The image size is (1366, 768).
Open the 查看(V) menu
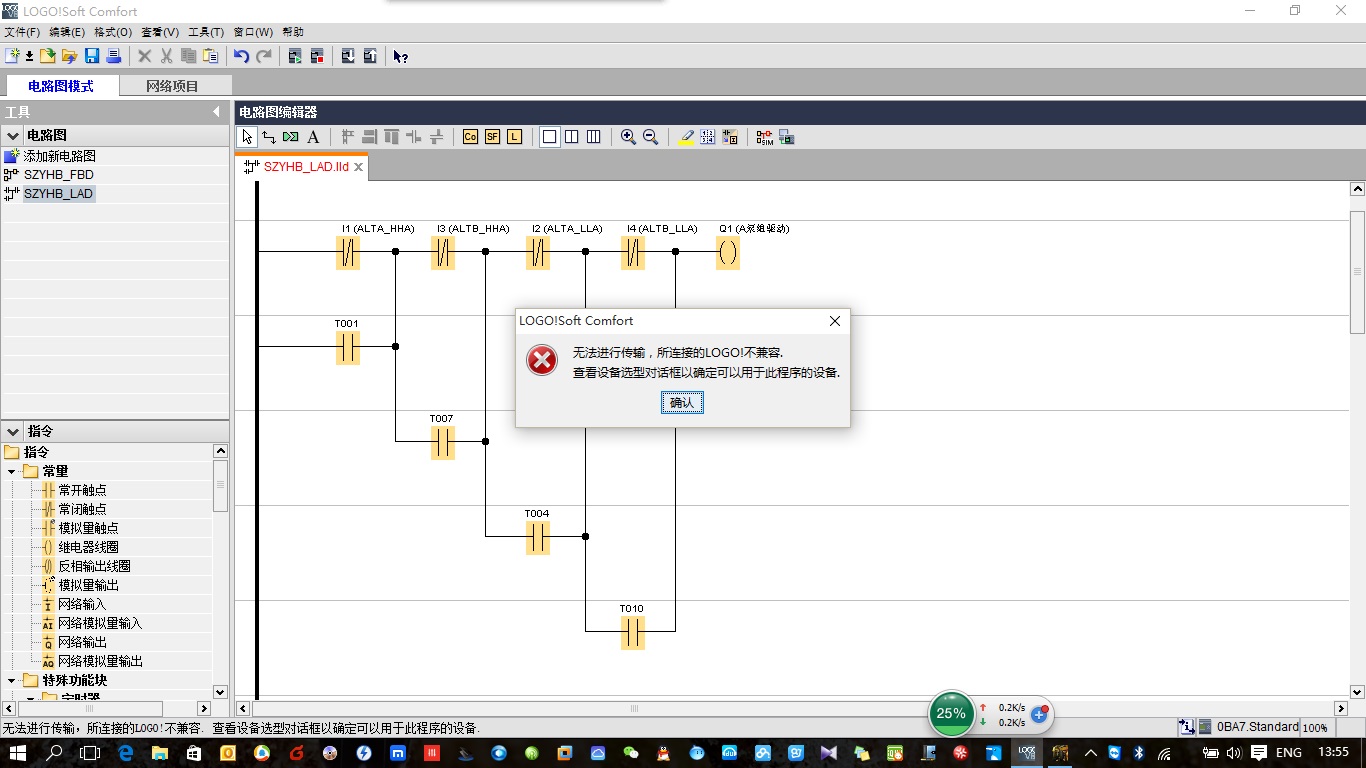[160, 32]
